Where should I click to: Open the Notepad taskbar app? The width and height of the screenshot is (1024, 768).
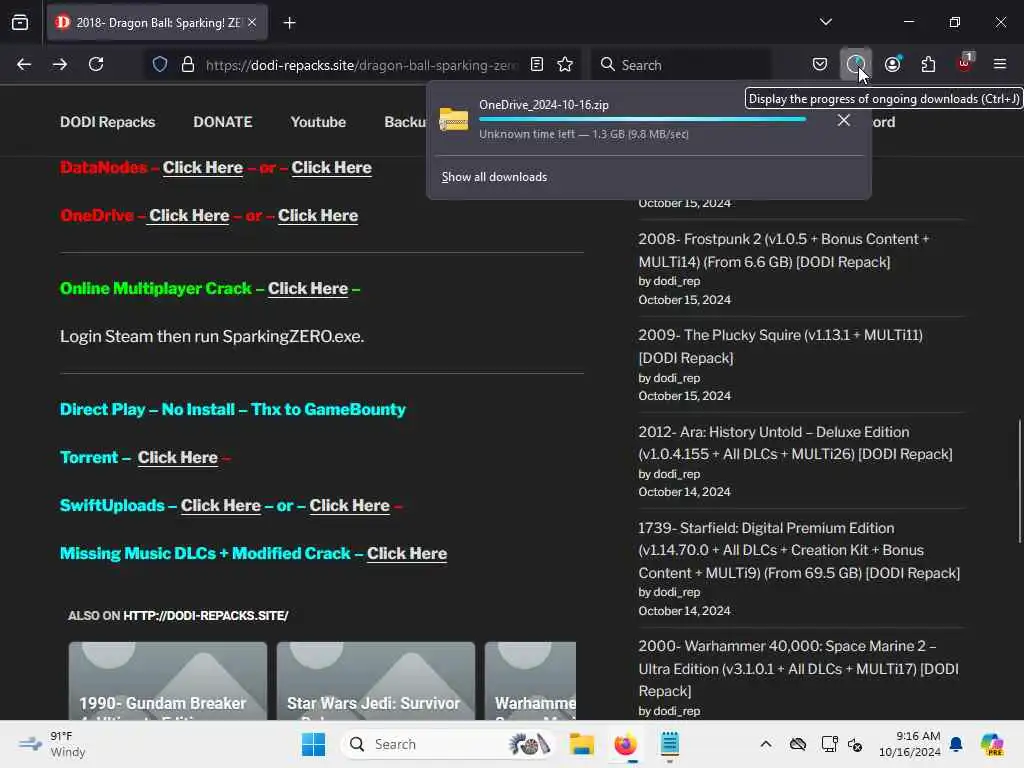click(670, 744)
